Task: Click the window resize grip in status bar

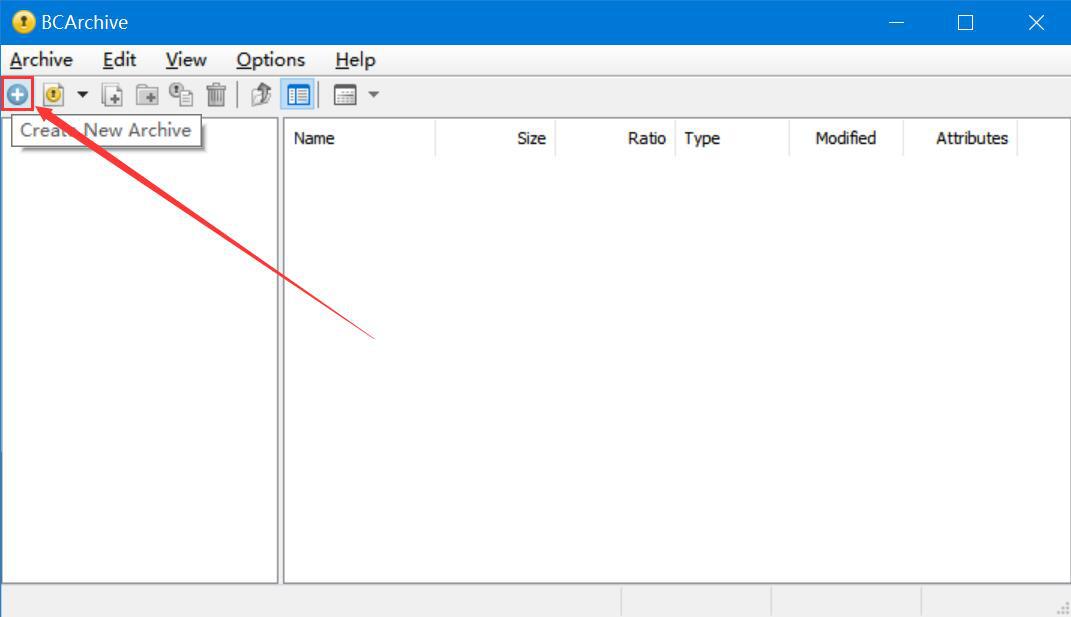Action: (1063, 608)
